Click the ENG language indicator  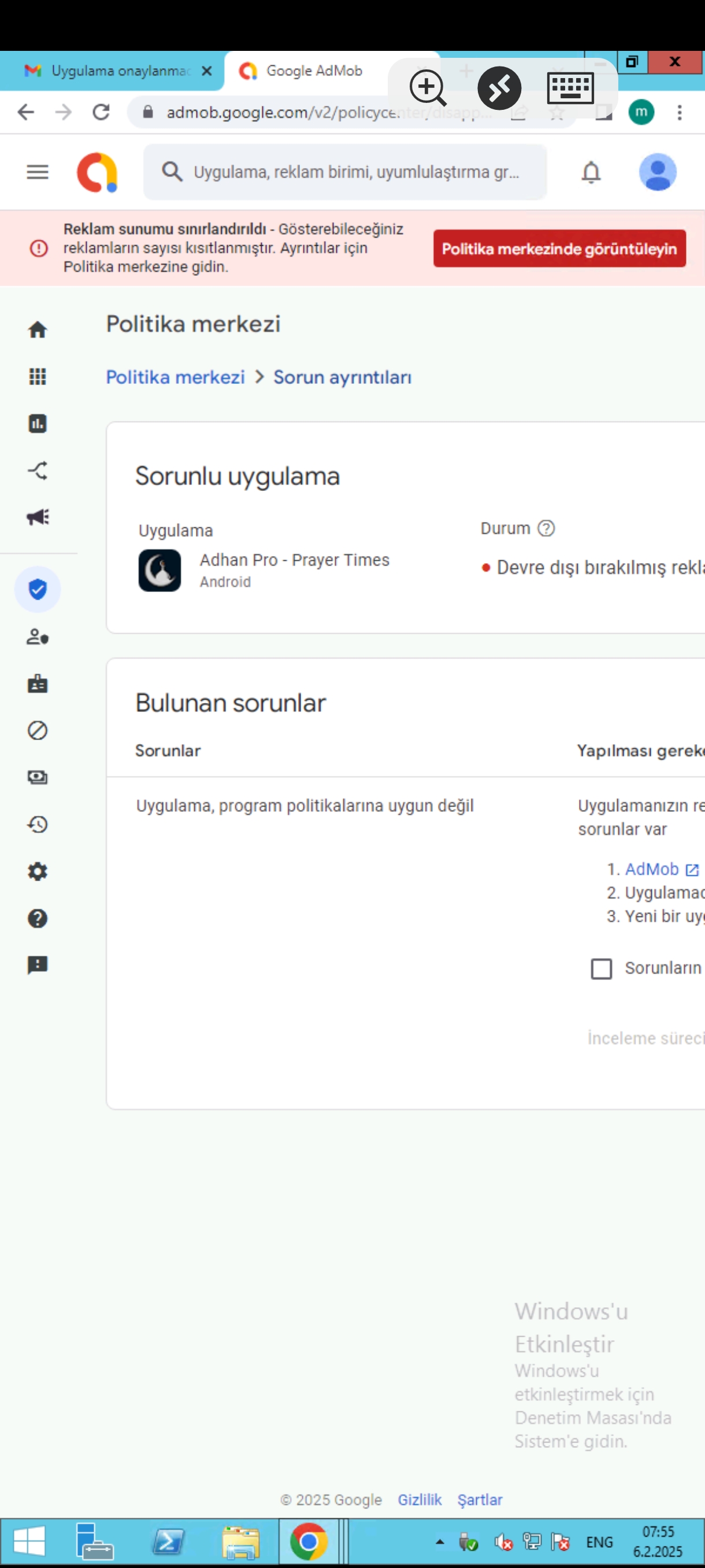(x=599, y=1542)
